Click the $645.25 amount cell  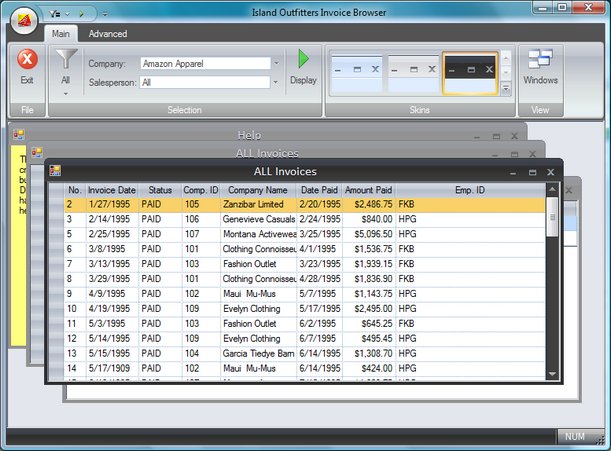(369, 324)
